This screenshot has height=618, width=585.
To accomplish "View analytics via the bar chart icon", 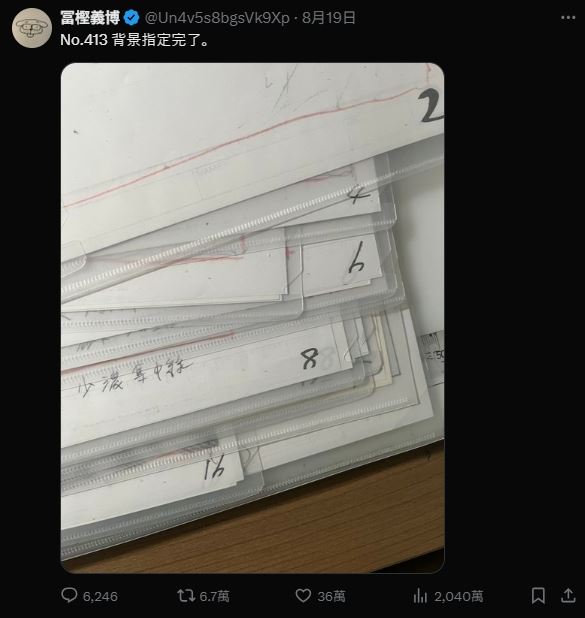I will pos(420,595).
